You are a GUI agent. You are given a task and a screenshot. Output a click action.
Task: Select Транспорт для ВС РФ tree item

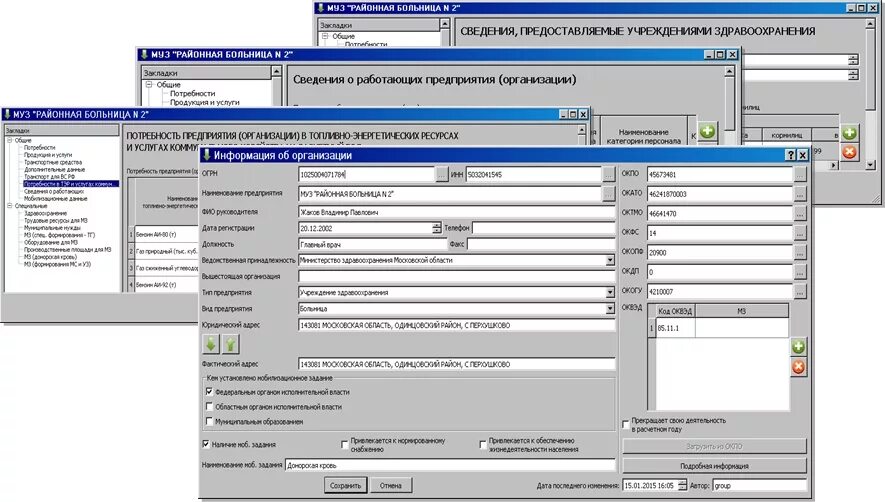pos(49,177)
